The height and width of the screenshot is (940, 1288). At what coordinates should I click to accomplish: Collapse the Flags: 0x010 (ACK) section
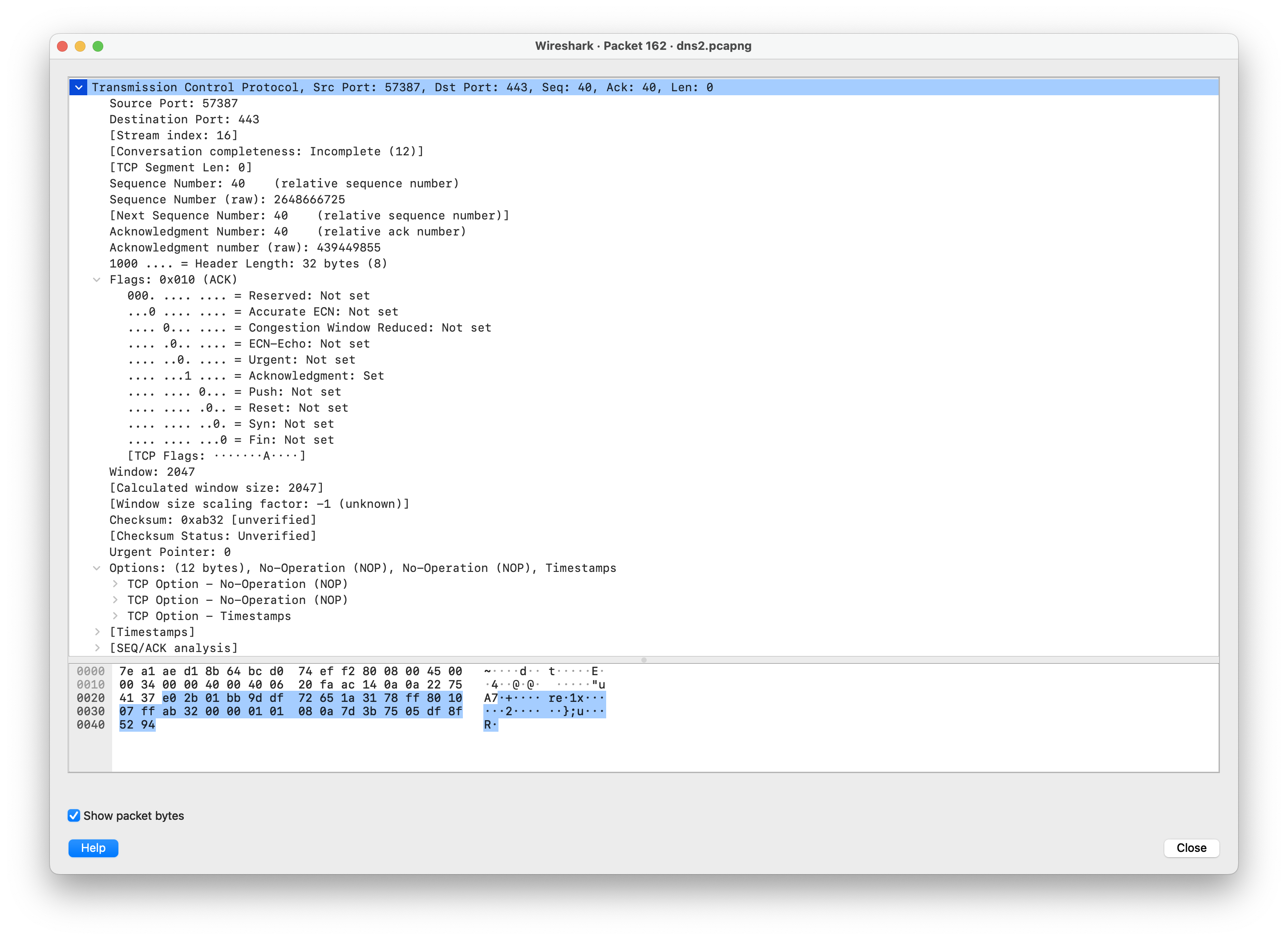pyautogui.click(x=97, y=280)
